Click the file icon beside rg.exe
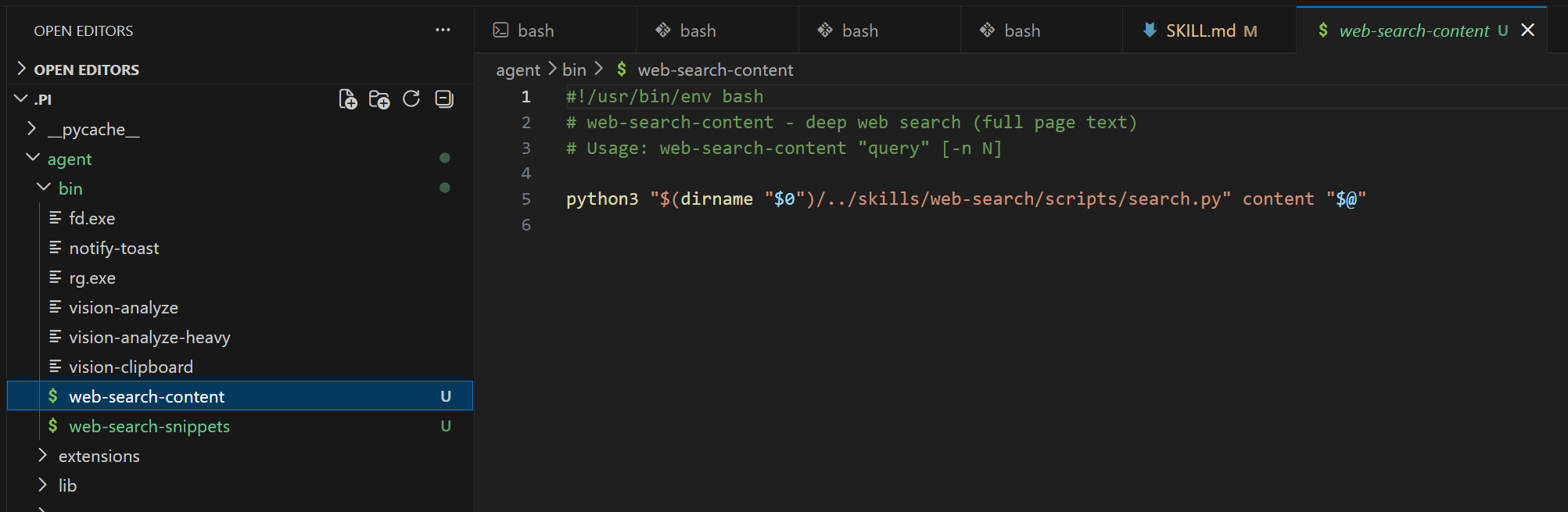Image resolution: width=1568 pixels, height=512 pixels. [x=56, y=277]
